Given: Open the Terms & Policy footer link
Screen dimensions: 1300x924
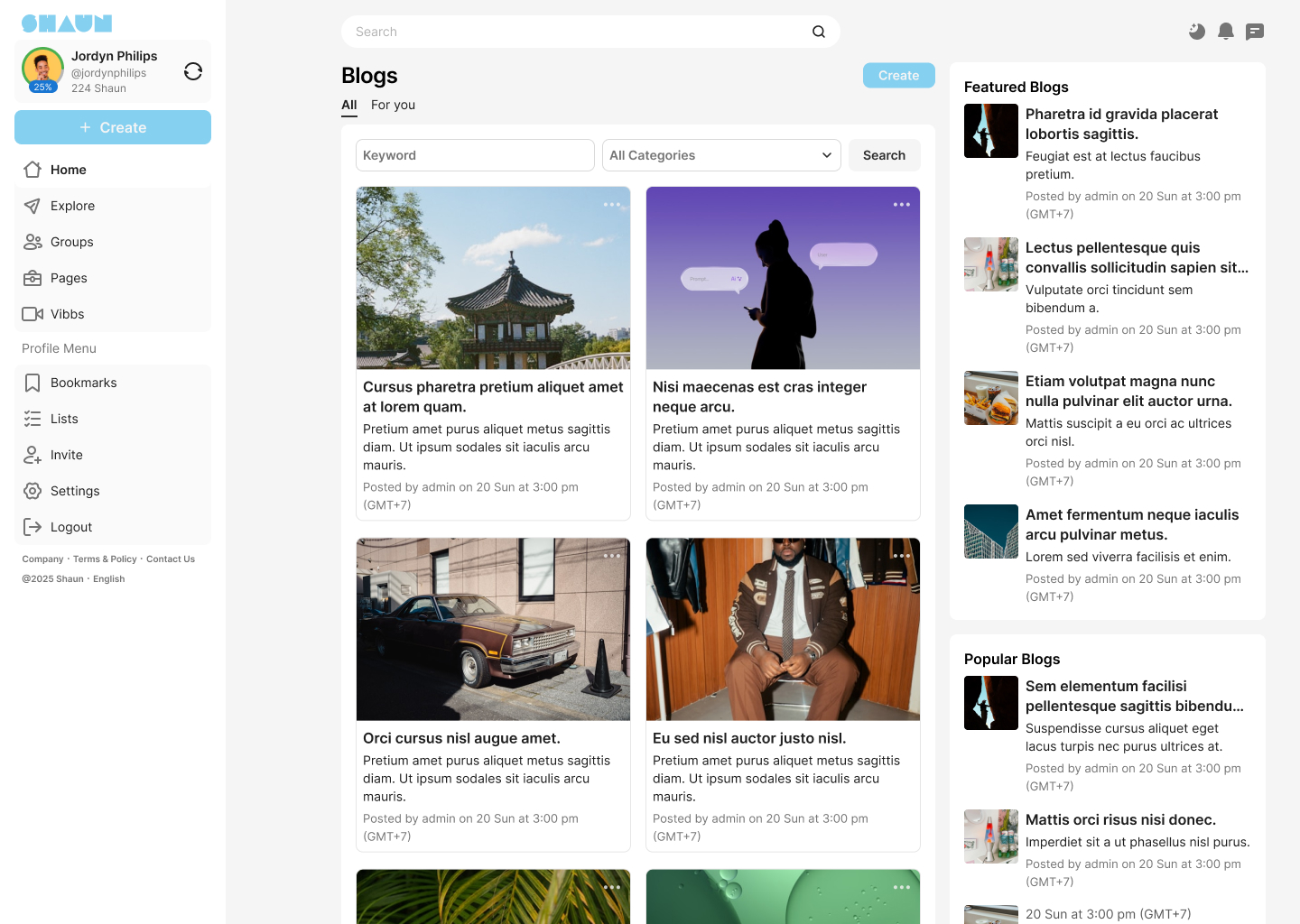Looking at the screenshot, I should tap(105, 559).
